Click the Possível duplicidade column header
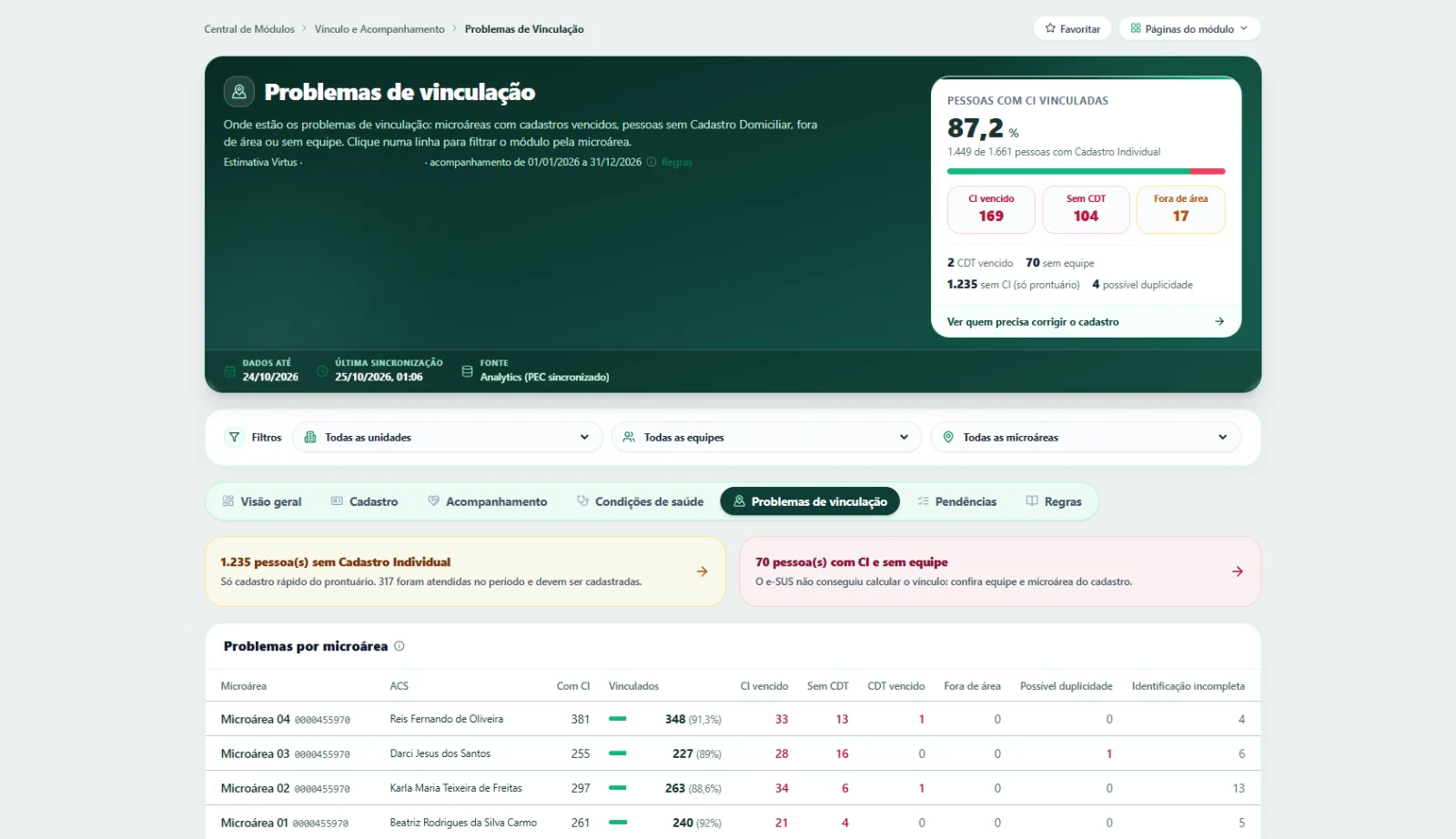Screen dimensions: 1456x839 [x=1067, y=686]
